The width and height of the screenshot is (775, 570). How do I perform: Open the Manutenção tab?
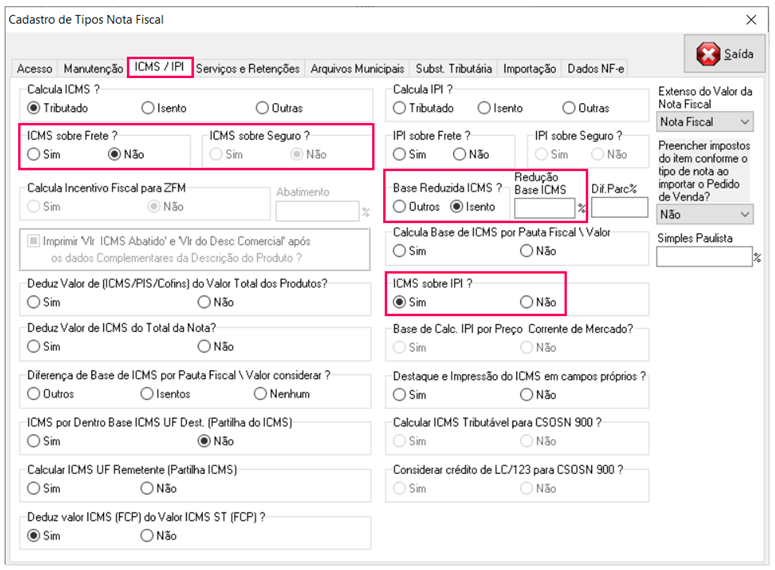pyautogui.click(x=93, y=69)
